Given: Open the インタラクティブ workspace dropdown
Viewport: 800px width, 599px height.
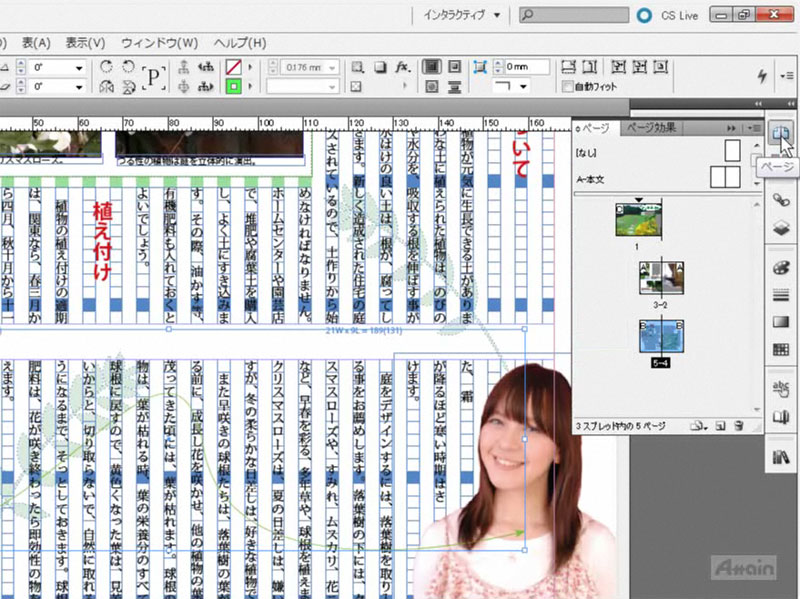Looking at the screenshot, I should pos(462,15).
